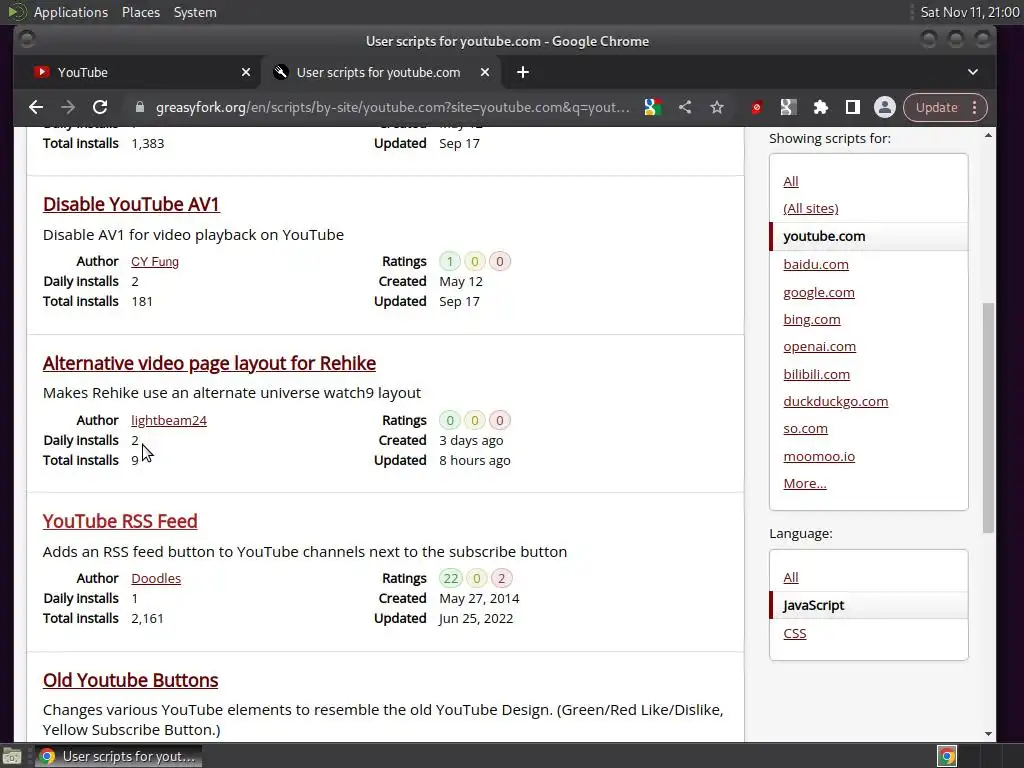The image size is (1024, 768).
Task: Open the red blocker extension icon
Action: 756,108
